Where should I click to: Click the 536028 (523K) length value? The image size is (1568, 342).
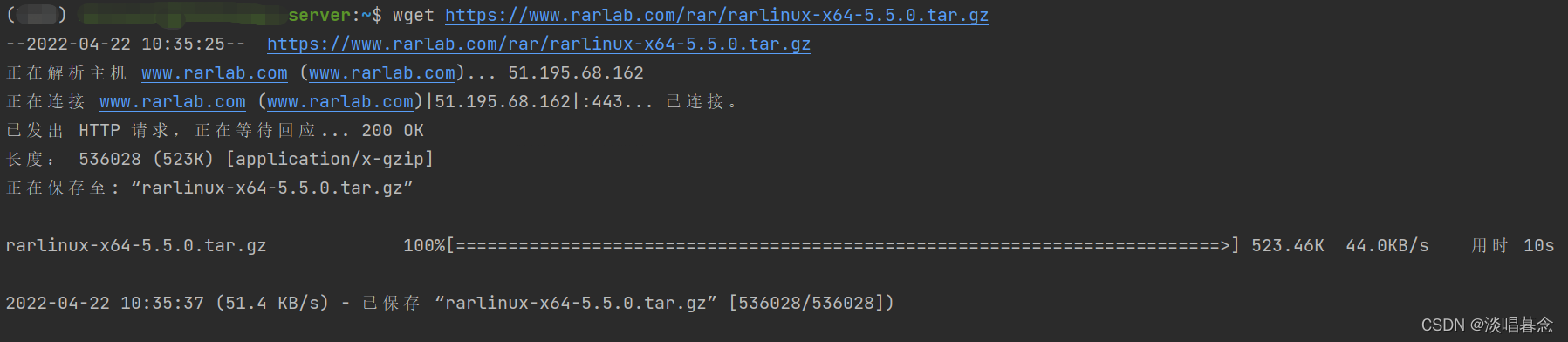(x=147, y=160)
